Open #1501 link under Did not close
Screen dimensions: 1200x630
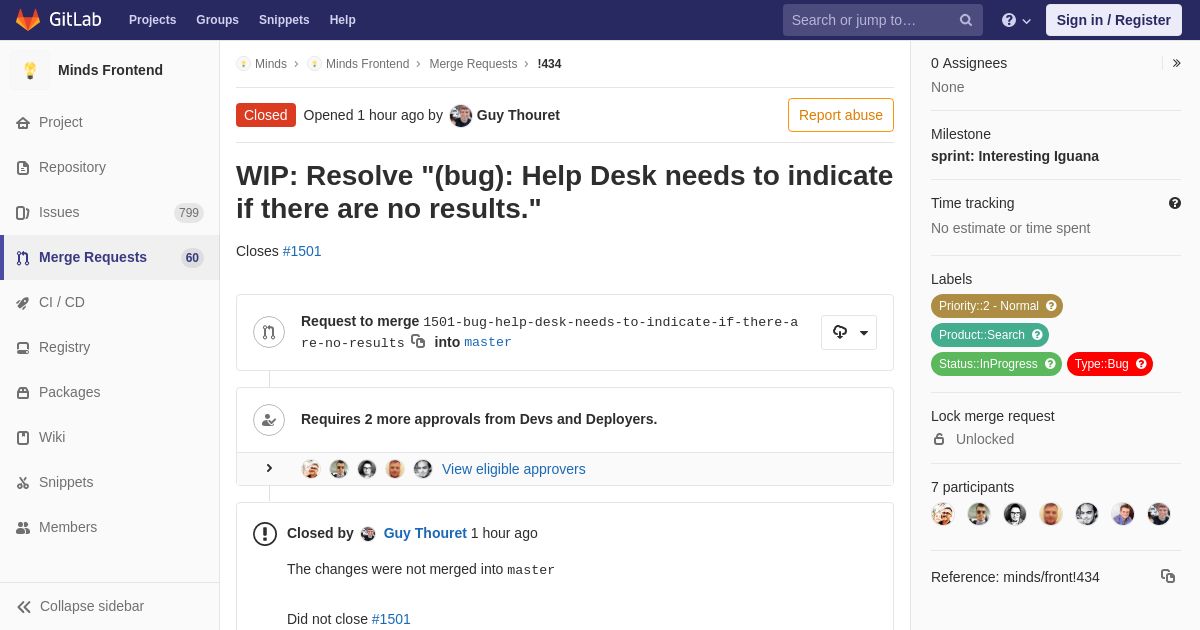(x=391, y=619)
